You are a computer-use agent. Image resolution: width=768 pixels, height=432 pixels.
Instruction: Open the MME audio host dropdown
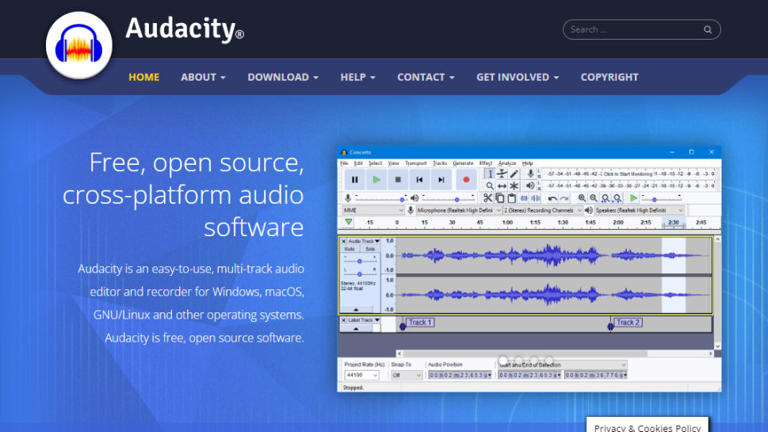coord(373,210)
